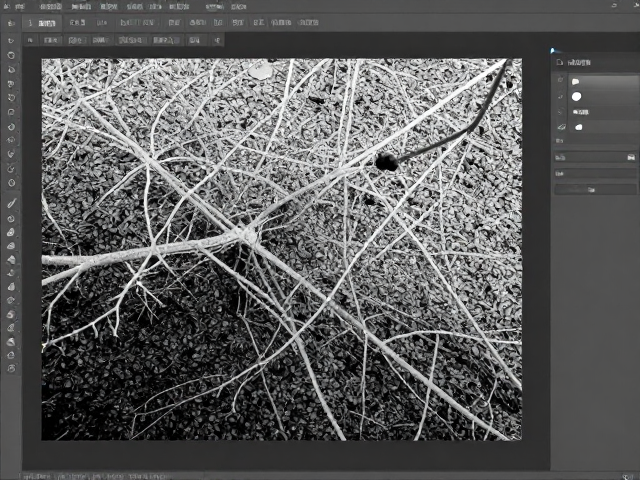Viewport: 640px width, 480px height.
Task: Click the button at the bottom of right panel
Action: click(595, 189)
